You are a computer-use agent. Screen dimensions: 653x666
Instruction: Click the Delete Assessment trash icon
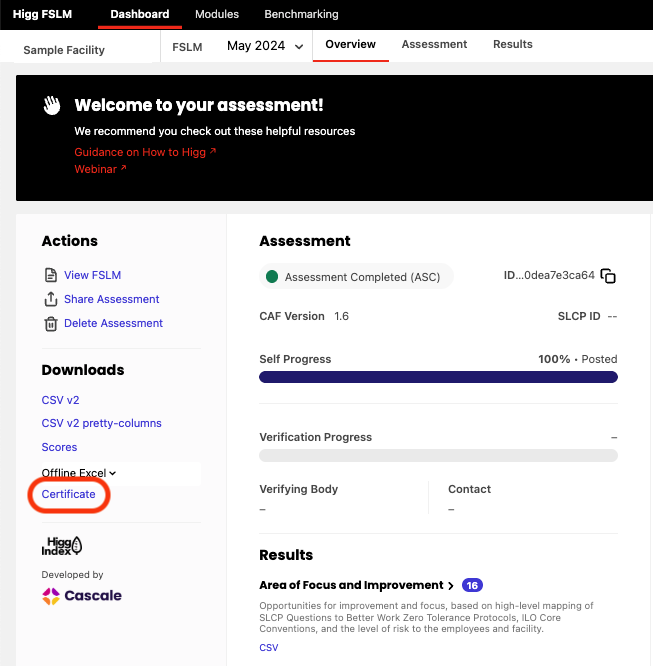tap(51, 324)
